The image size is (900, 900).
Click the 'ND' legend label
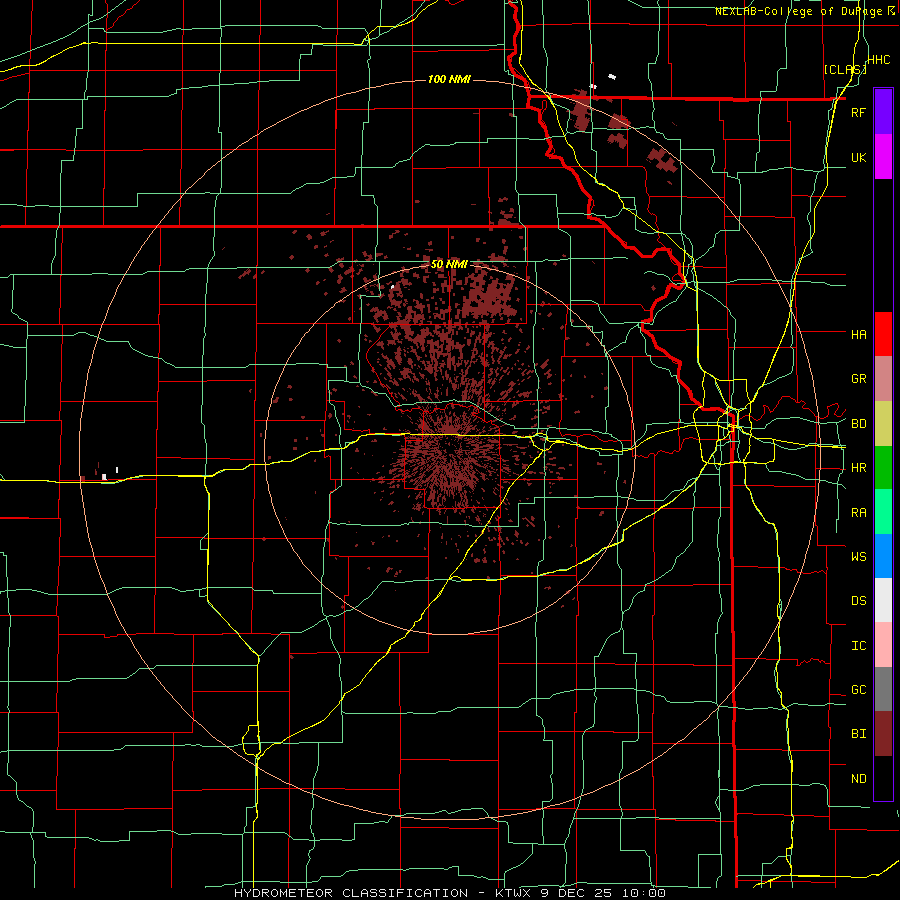click(x=858, y=779)
